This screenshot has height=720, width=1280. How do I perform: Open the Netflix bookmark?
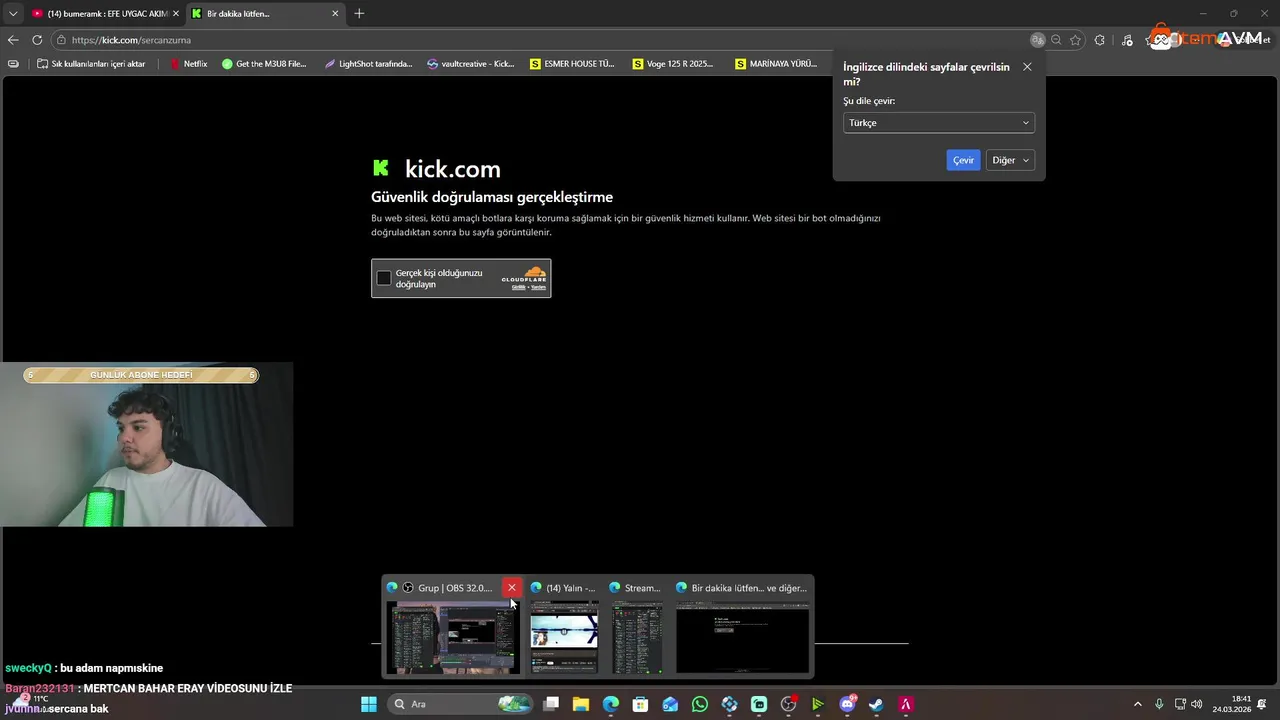click(188, 63)
